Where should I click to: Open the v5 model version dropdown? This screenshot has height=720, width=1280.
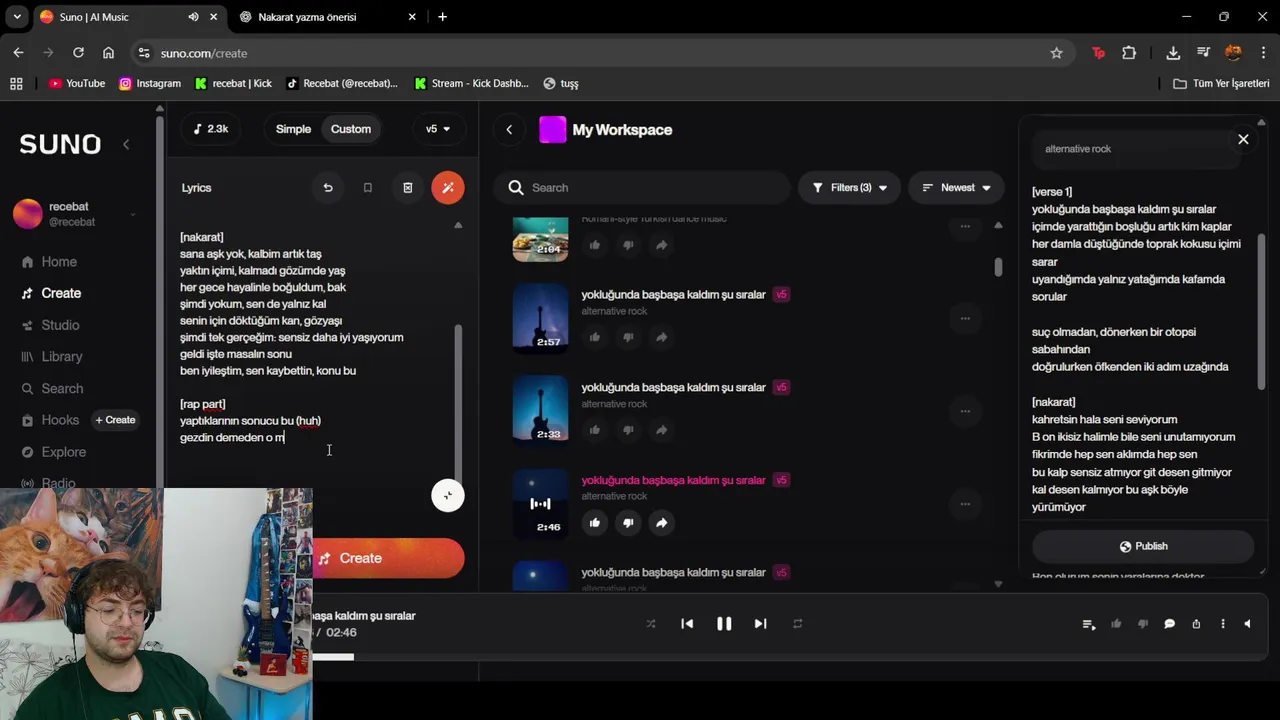437,129
